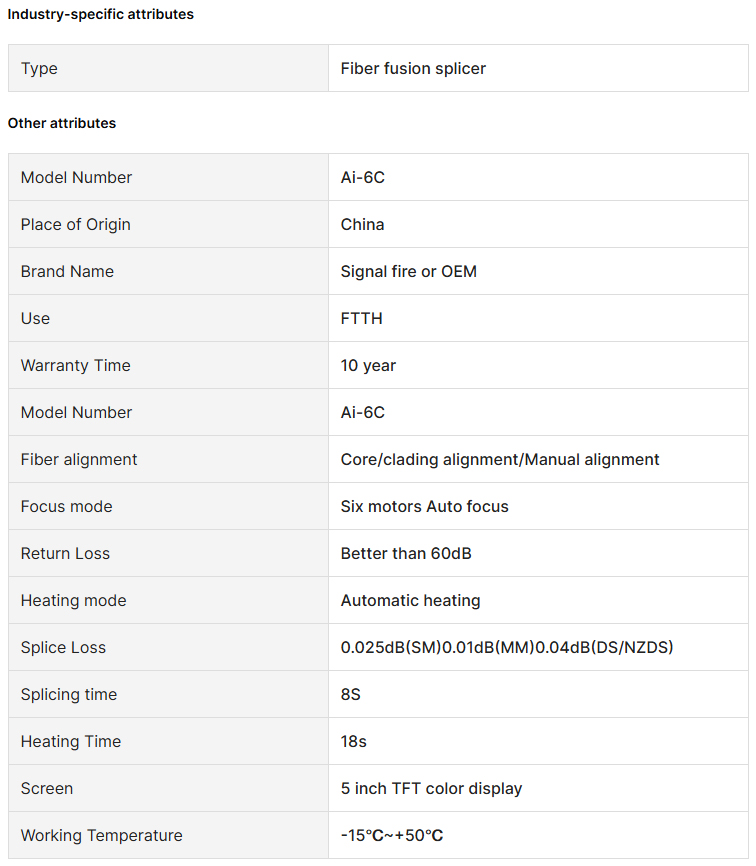Image resolution: width=756 pixels, height=866 pixels.
Task: Select the Splice Loss value text
Action: (507, 647)
